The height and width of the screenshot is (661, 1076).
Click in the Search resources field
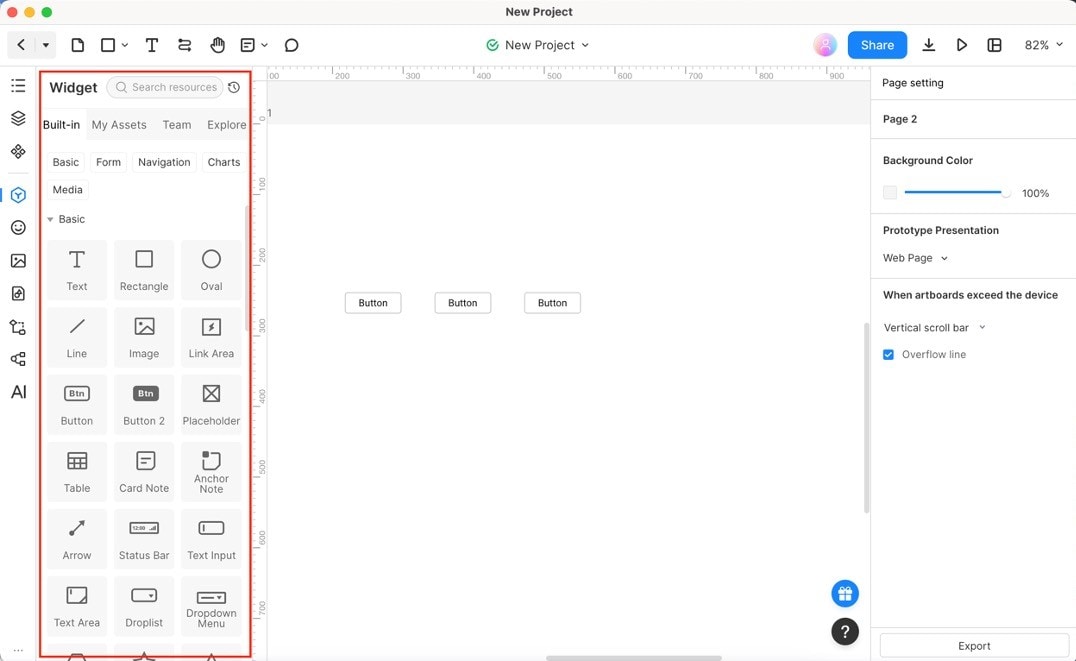click(x=165, y=87)
